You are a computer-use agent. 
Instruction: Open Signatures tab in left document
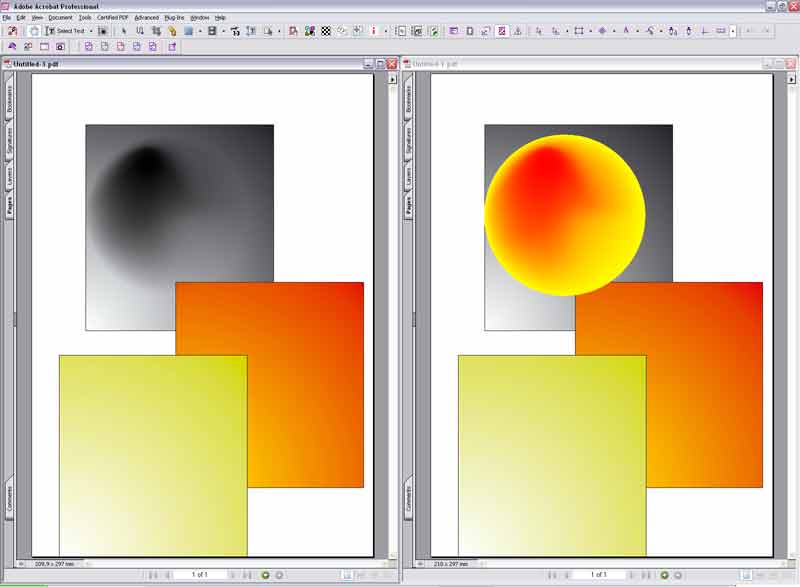point(10,139)
